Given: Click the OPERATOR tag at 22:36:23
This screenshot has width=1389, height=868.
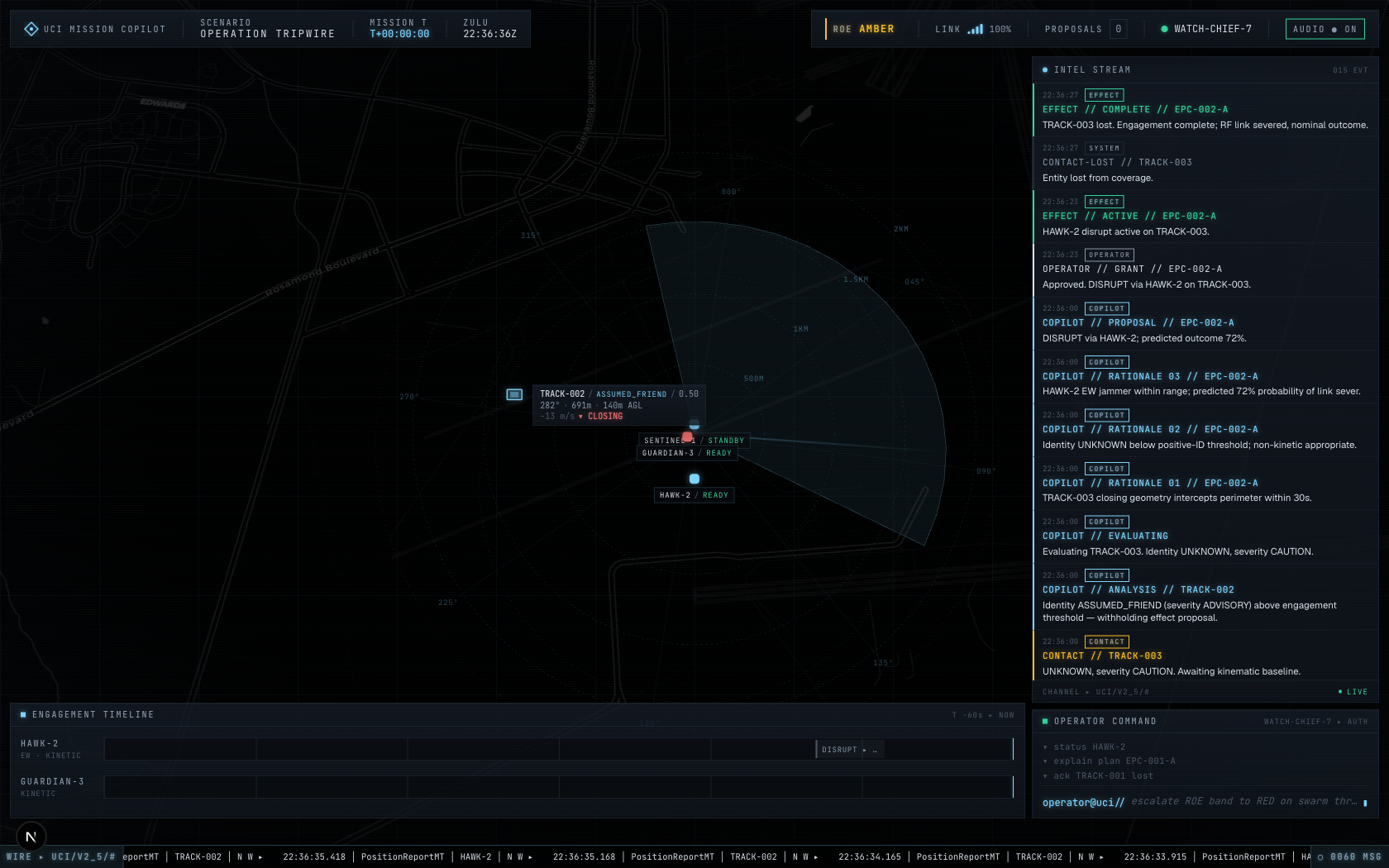Looking at the screenshot, I should (1109, 255).
